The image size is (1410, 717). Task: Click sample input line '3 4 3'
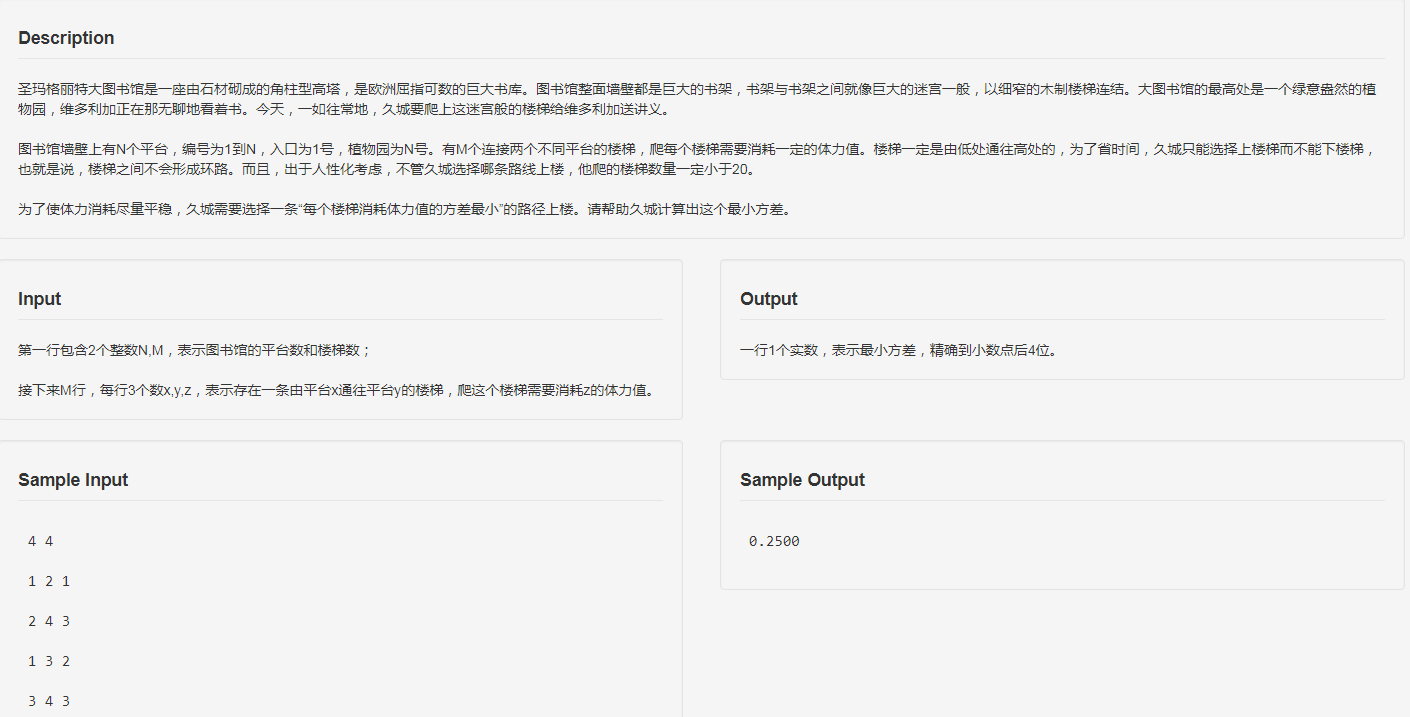click(49, 701)
